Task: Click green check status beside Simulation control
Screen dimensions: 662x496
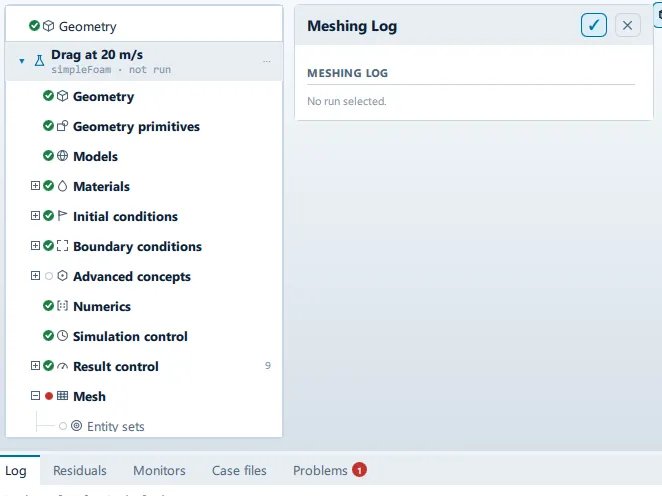Action: [x=49, y=335]
